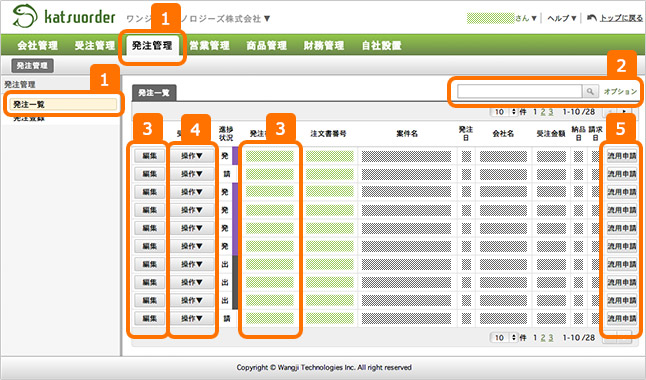Click the order number cell in first row

[x=270, y=156]
